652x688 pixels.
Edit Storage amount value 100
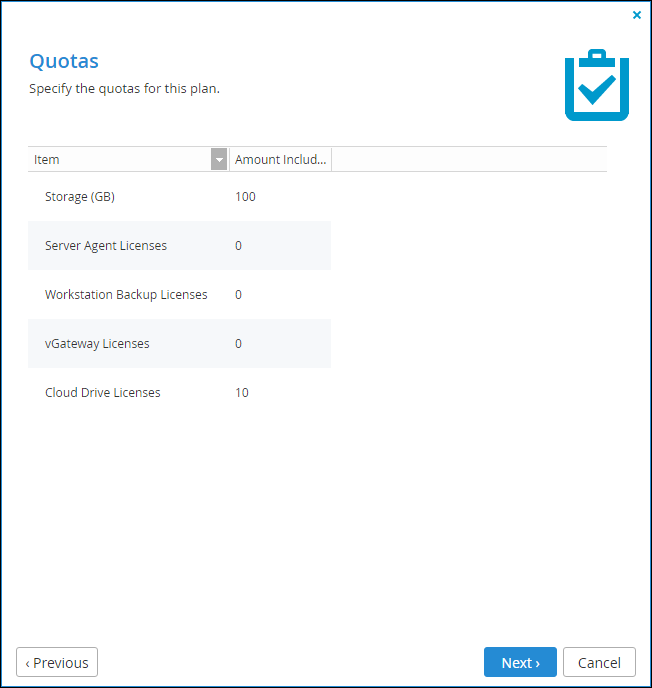click(x=245, y=197)
